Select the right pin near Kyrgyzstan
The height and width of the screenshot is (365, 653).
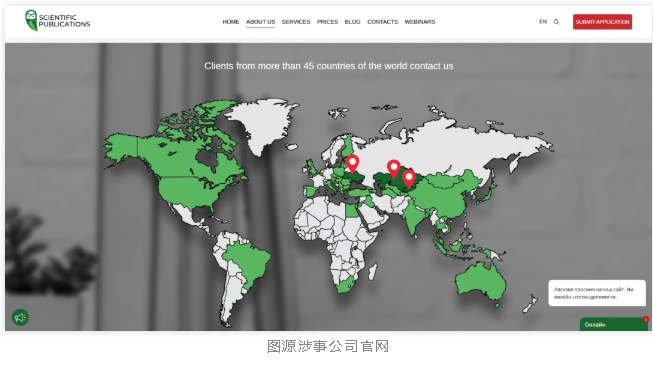coord(409,179)
